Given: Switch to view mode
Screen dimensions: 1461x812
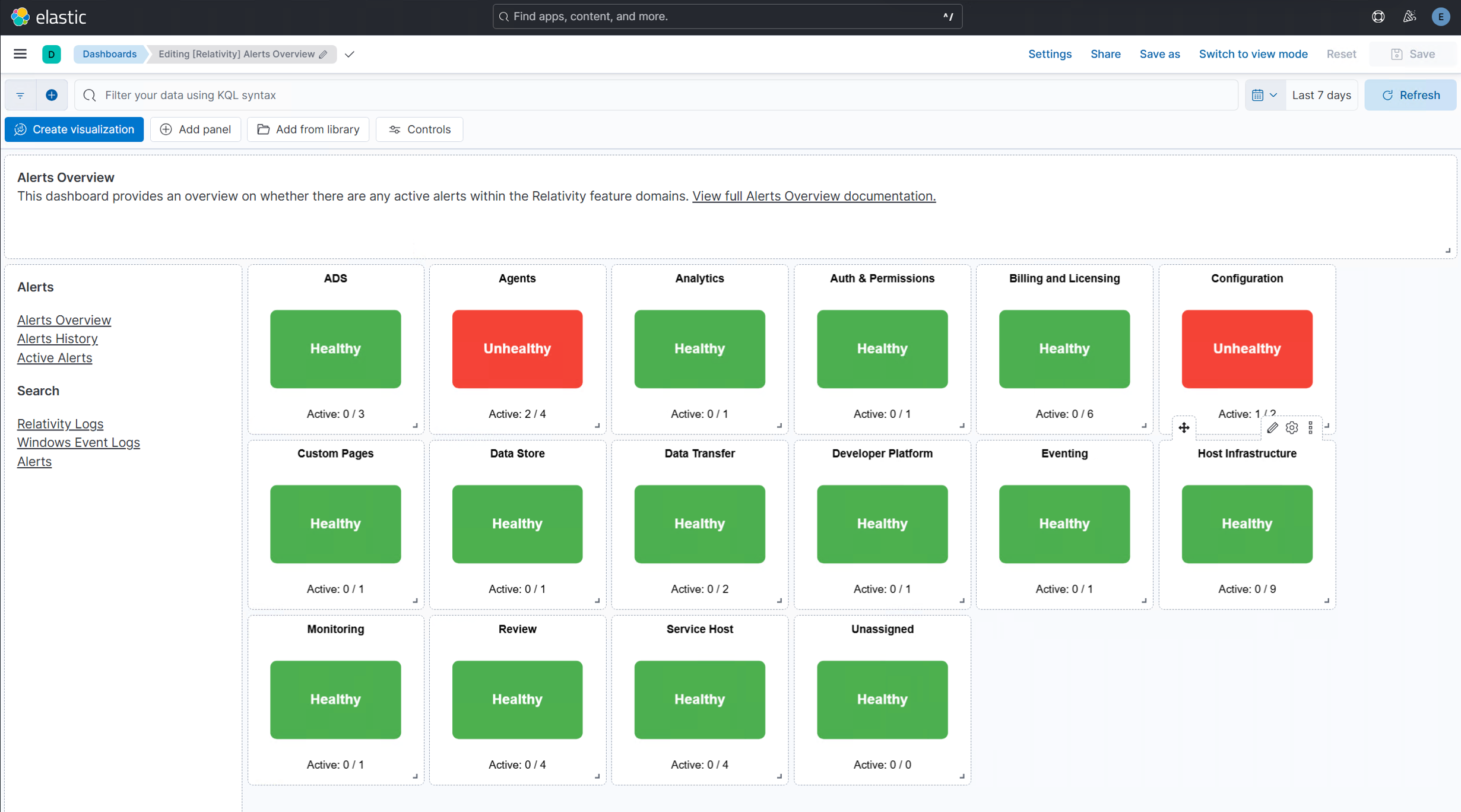Looking at the screenshot, I should [x=1253, y=54].
